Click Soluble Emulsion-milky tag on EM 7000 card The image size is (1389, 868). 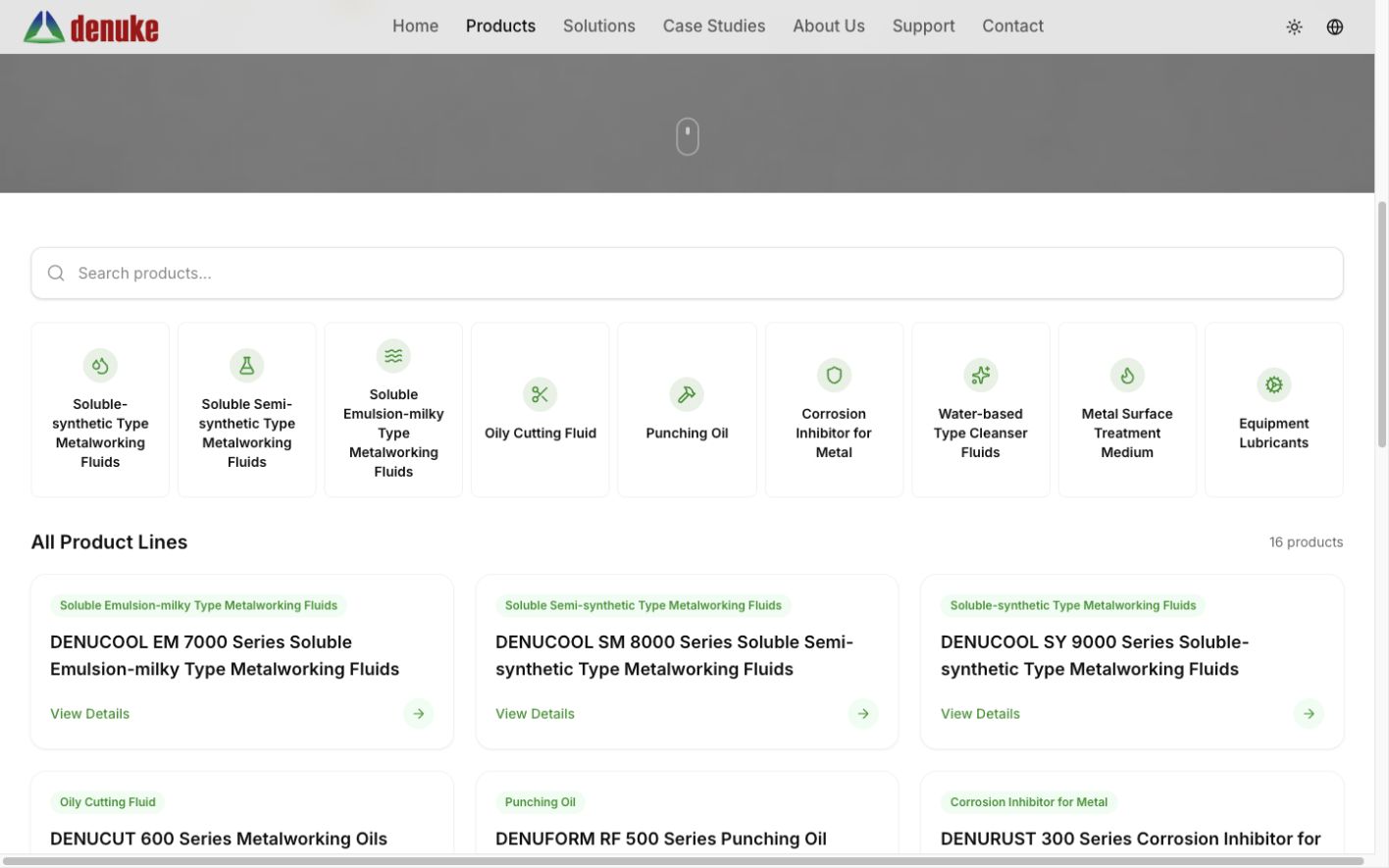tap(198, 606)
